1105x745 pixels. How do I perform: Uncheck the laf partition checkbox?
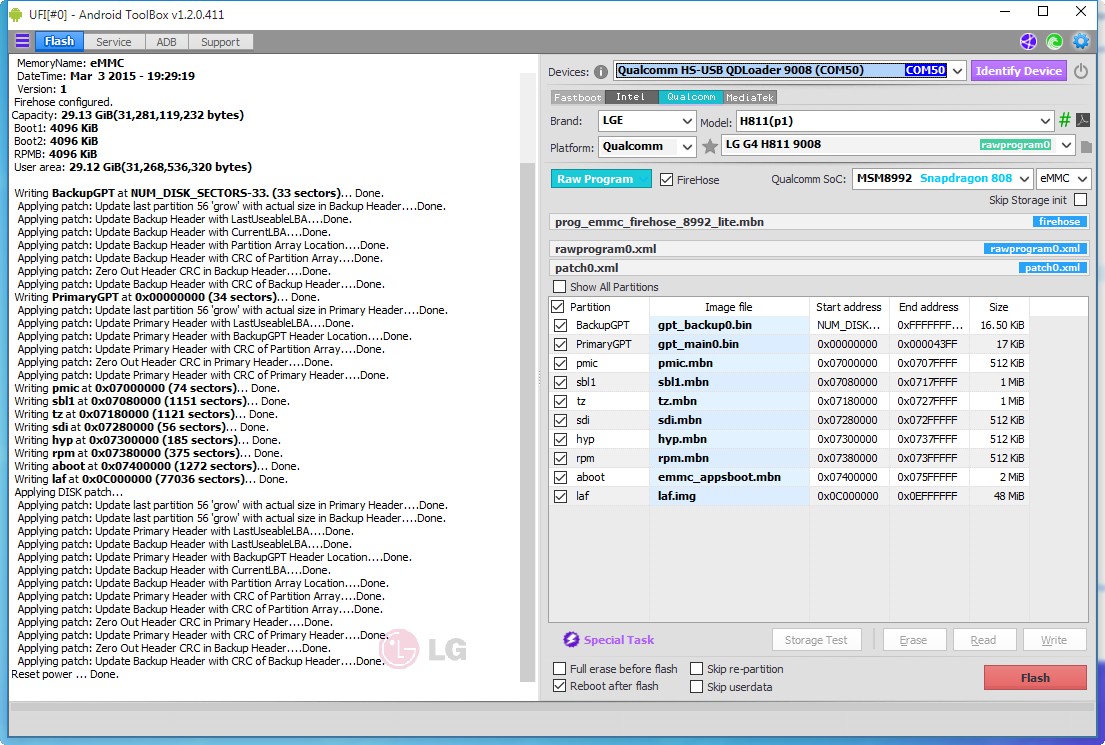coord(560,496)
